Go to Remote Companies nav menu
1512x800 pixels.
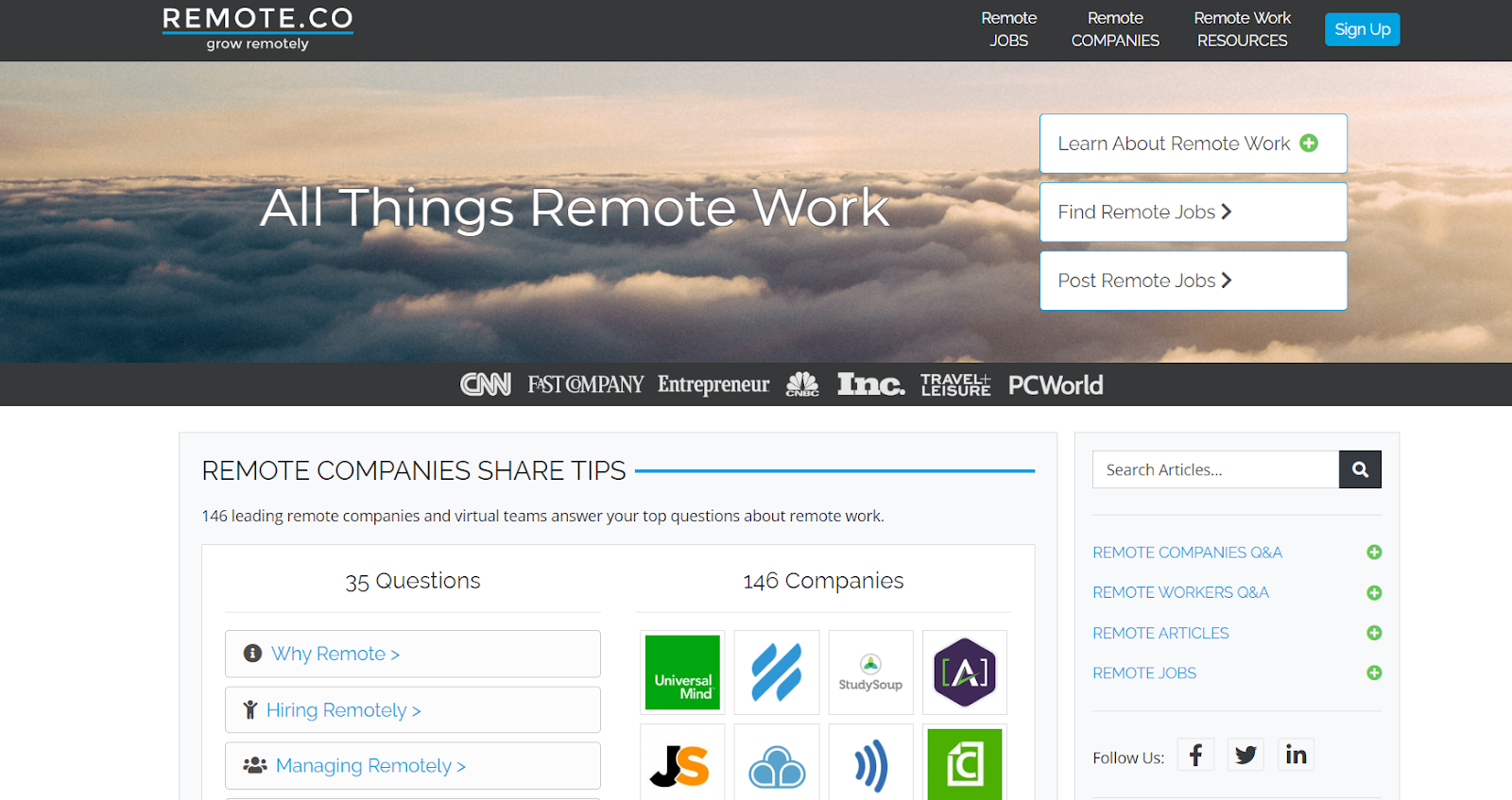coord(1115,29)
